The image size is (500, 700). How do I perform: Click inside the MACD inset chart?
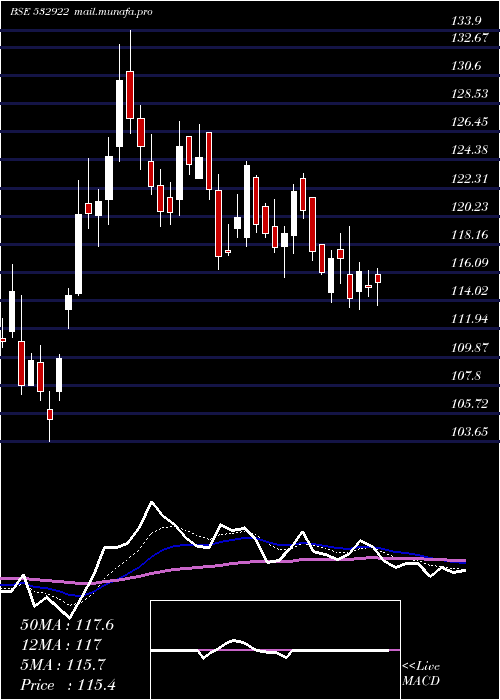(275, 650)
